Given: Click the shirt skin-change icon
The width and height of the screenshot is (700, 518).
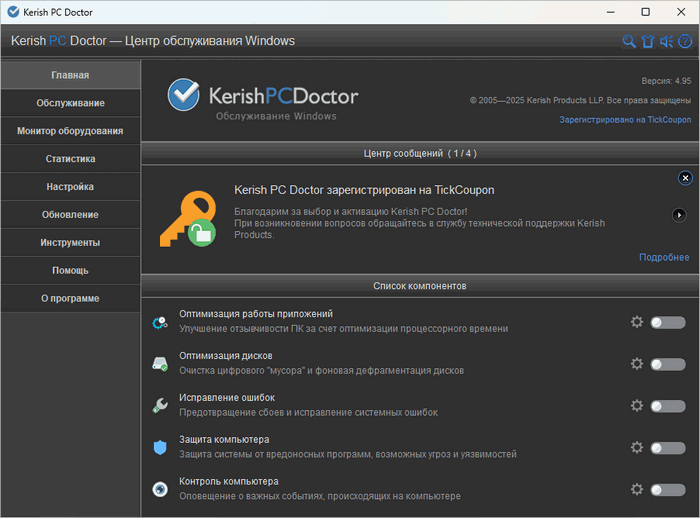Looking at the screenshot, I should (x=648, y=42).
